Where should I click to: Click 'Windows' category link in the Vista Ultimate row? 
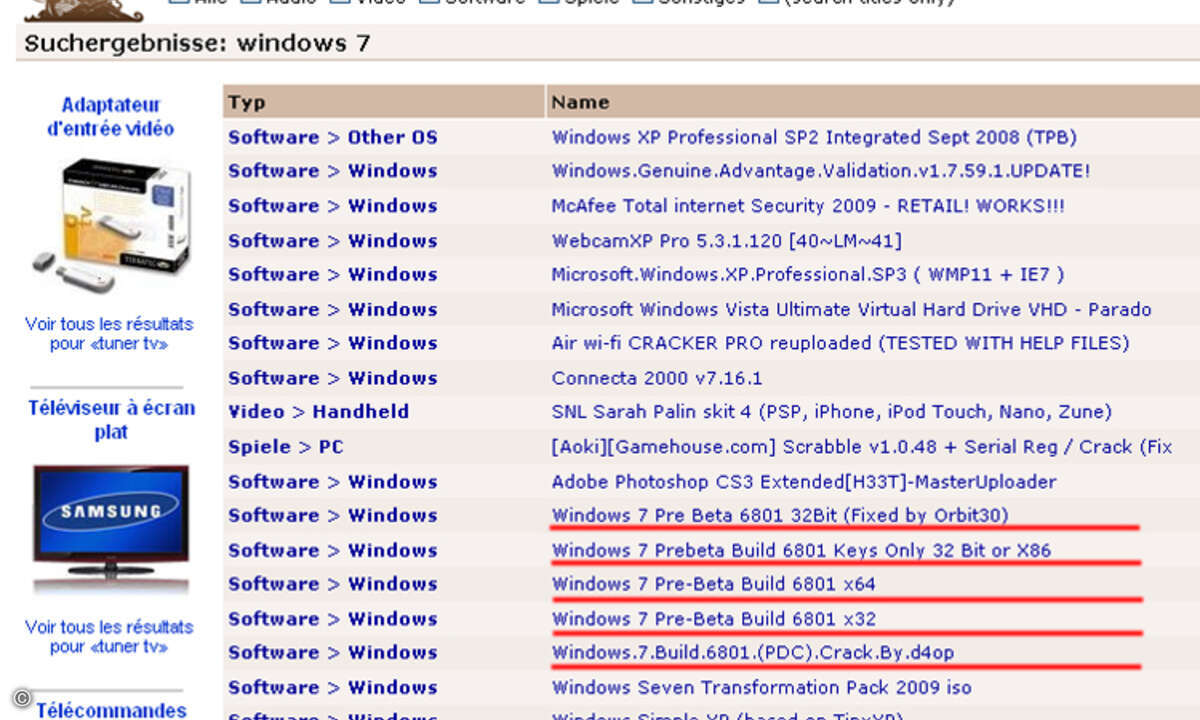(x=392, y=309)
